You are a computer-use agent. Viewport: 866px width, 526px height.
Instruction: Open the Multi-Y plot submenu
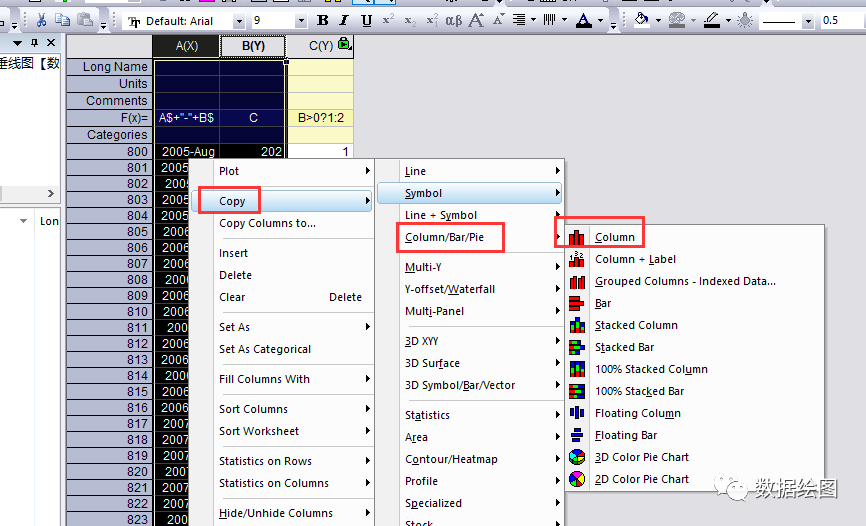(x=481, y=267)
